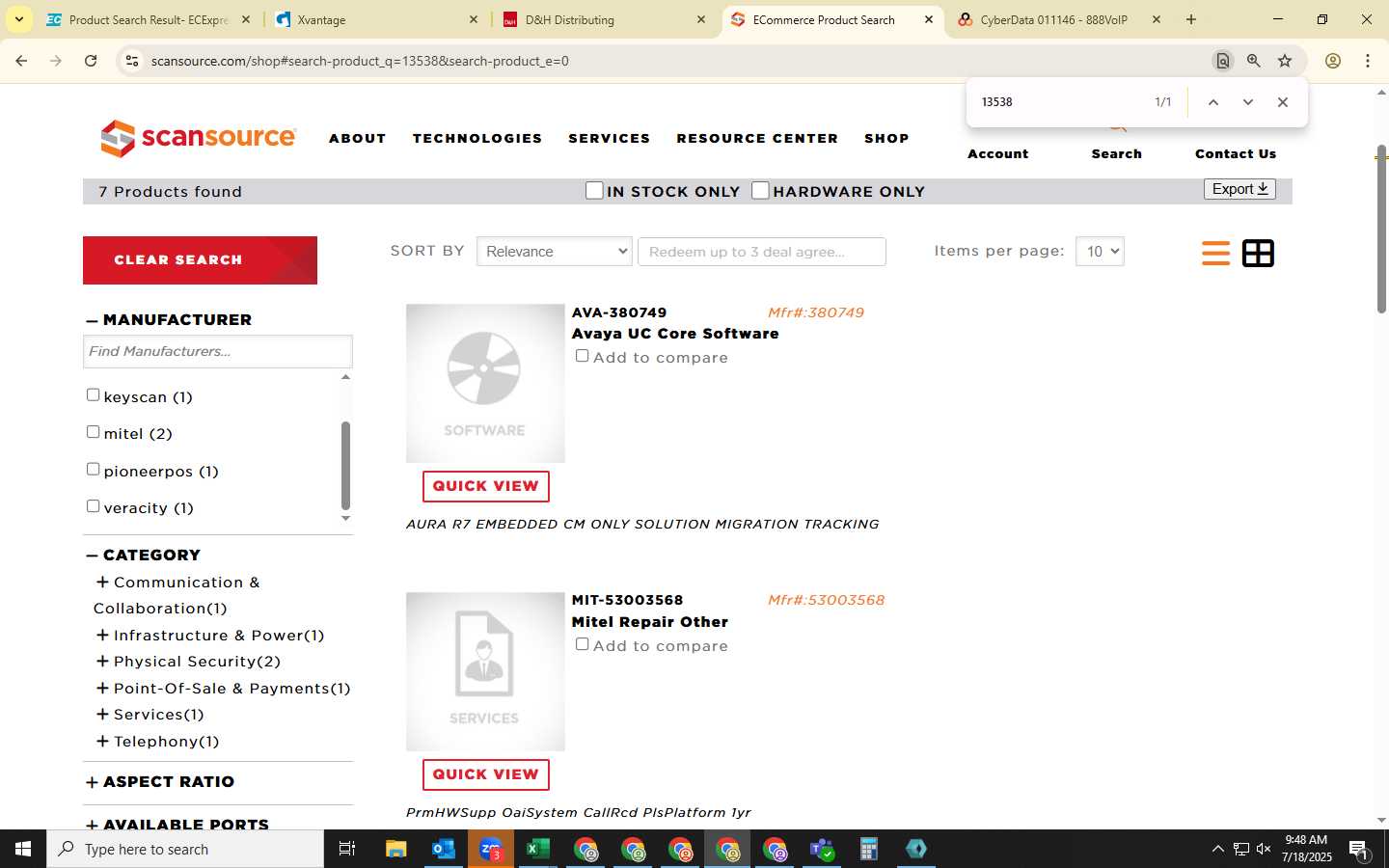Screen dimensions: 1389x868
Task: Expand Infrastructure & Power category
Action: pyautogui.click(x=101, y=635)
